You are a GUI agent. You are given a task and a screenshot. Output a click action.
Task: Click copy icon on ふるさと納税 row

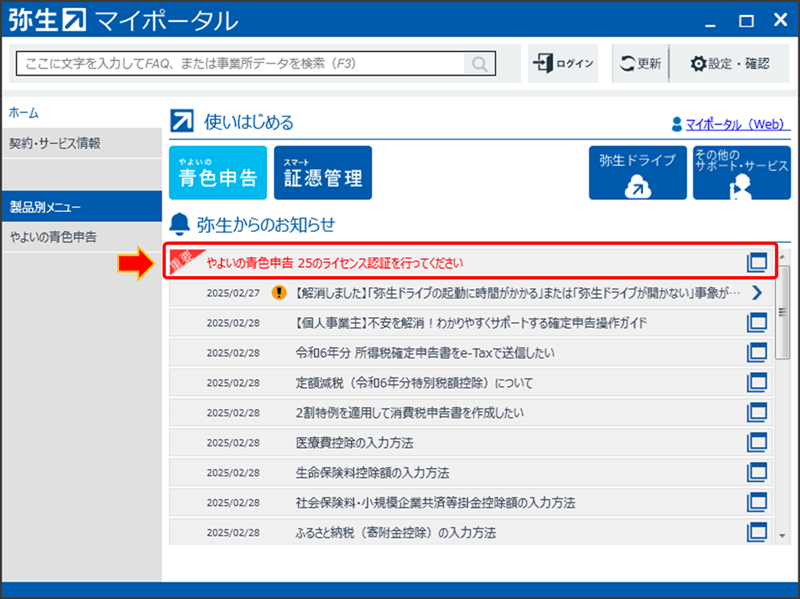757,532
